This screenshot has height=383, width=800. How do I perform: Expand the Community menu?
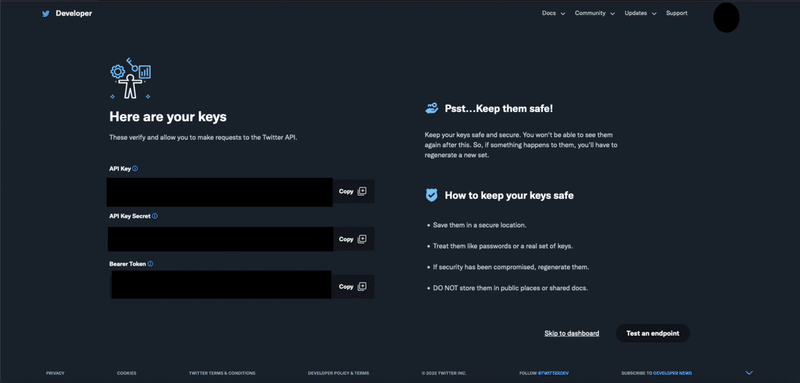pyautogui.click(x=594, y=13)
